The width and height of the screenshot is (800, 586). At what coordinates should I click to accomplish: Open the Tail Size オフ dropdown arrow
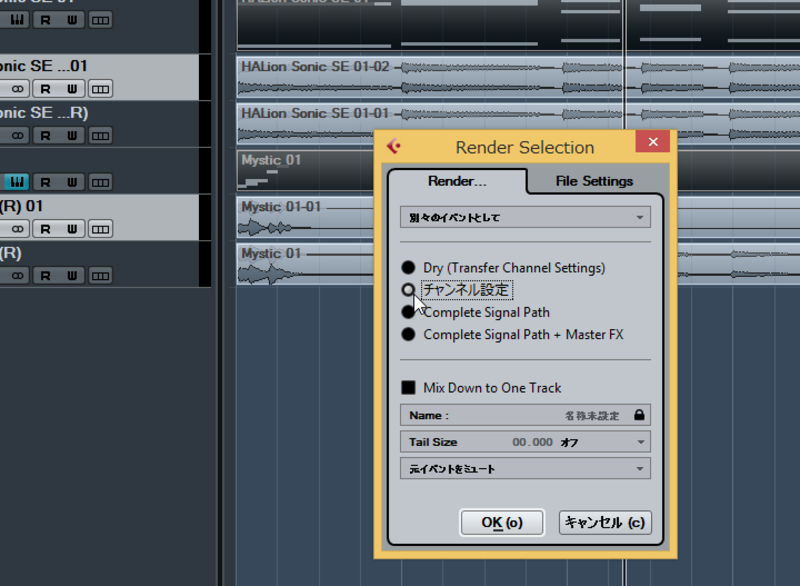click(640, 442)
